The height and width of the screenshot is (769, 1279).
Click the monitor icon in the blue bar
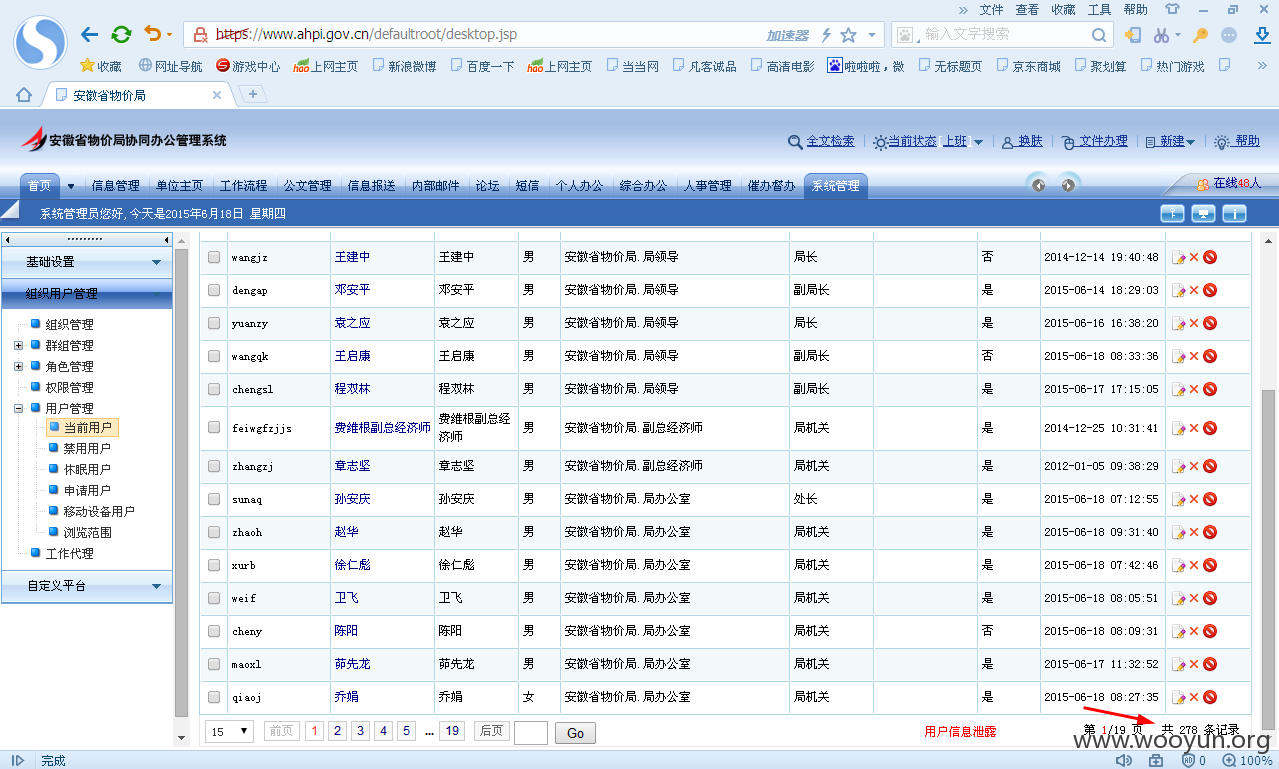[x=1204, y=213]
